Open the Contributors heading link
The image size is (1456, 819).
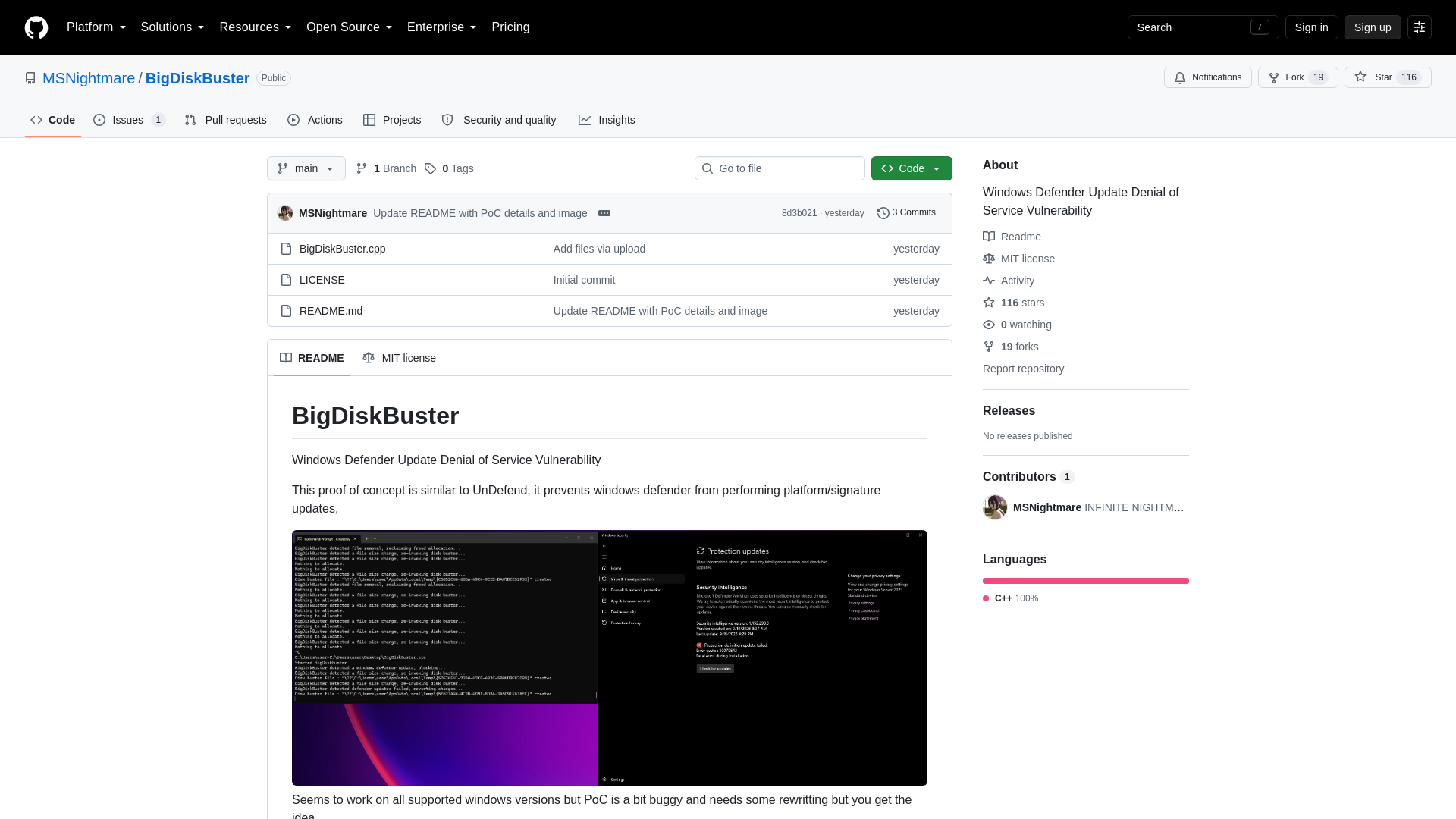pos(1028,476)
